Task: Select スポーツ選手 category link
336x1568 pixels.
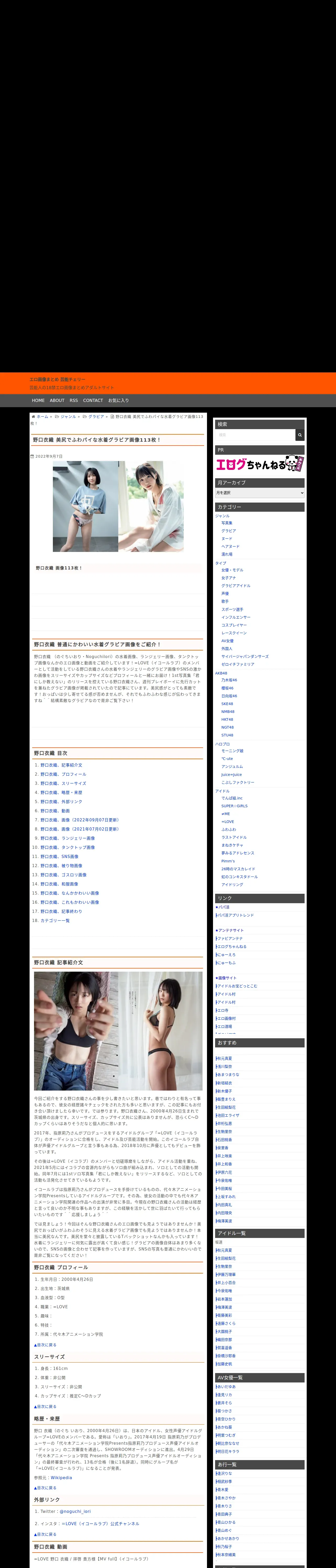Action: [x=232, y=609]
